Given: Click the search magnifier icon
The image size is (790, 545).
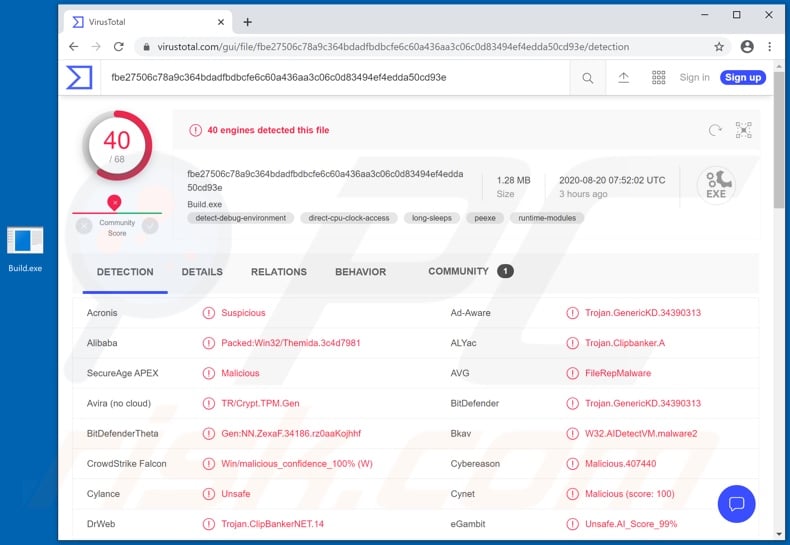Looking at the screenshot, I should pyautogui.click(x=587, y=78).
